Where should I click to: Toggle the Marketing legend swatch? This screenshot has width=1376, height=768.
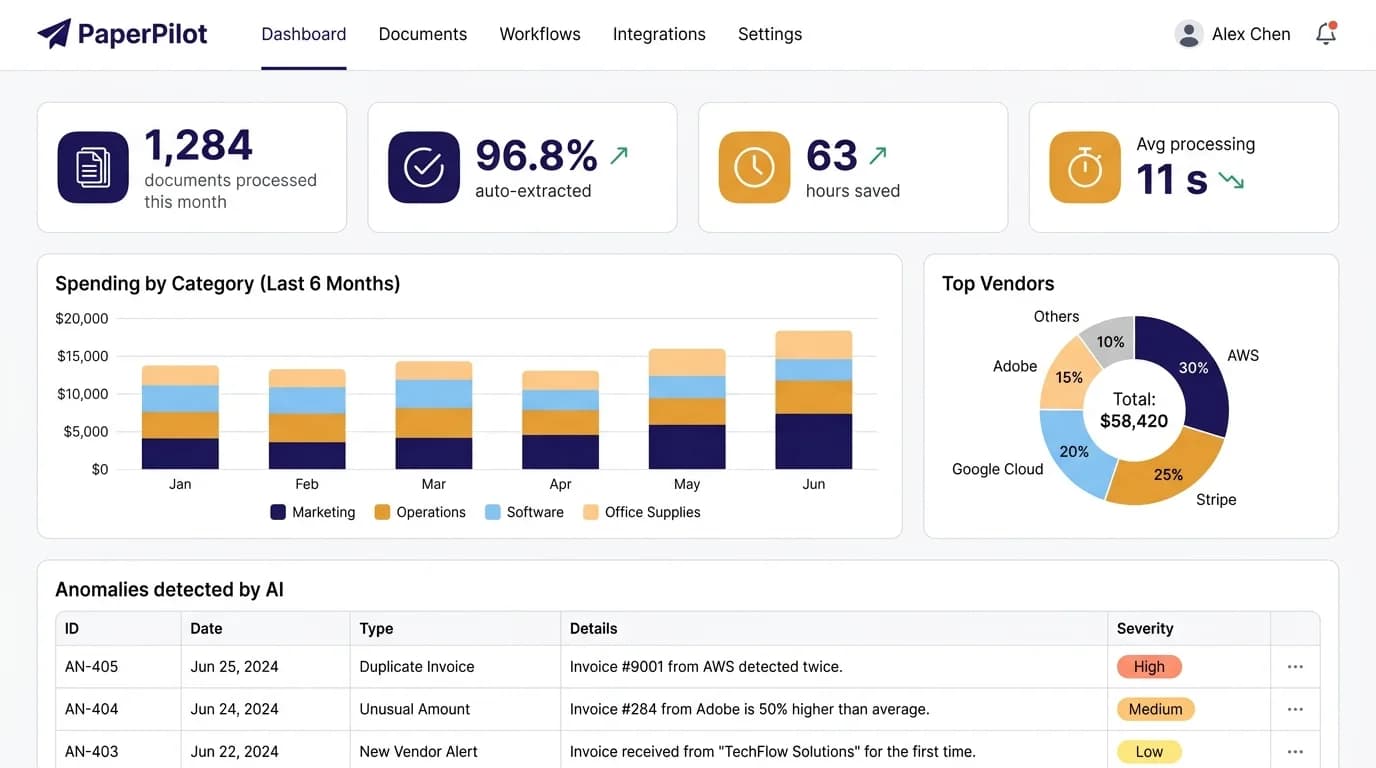[x=278, y=512]
